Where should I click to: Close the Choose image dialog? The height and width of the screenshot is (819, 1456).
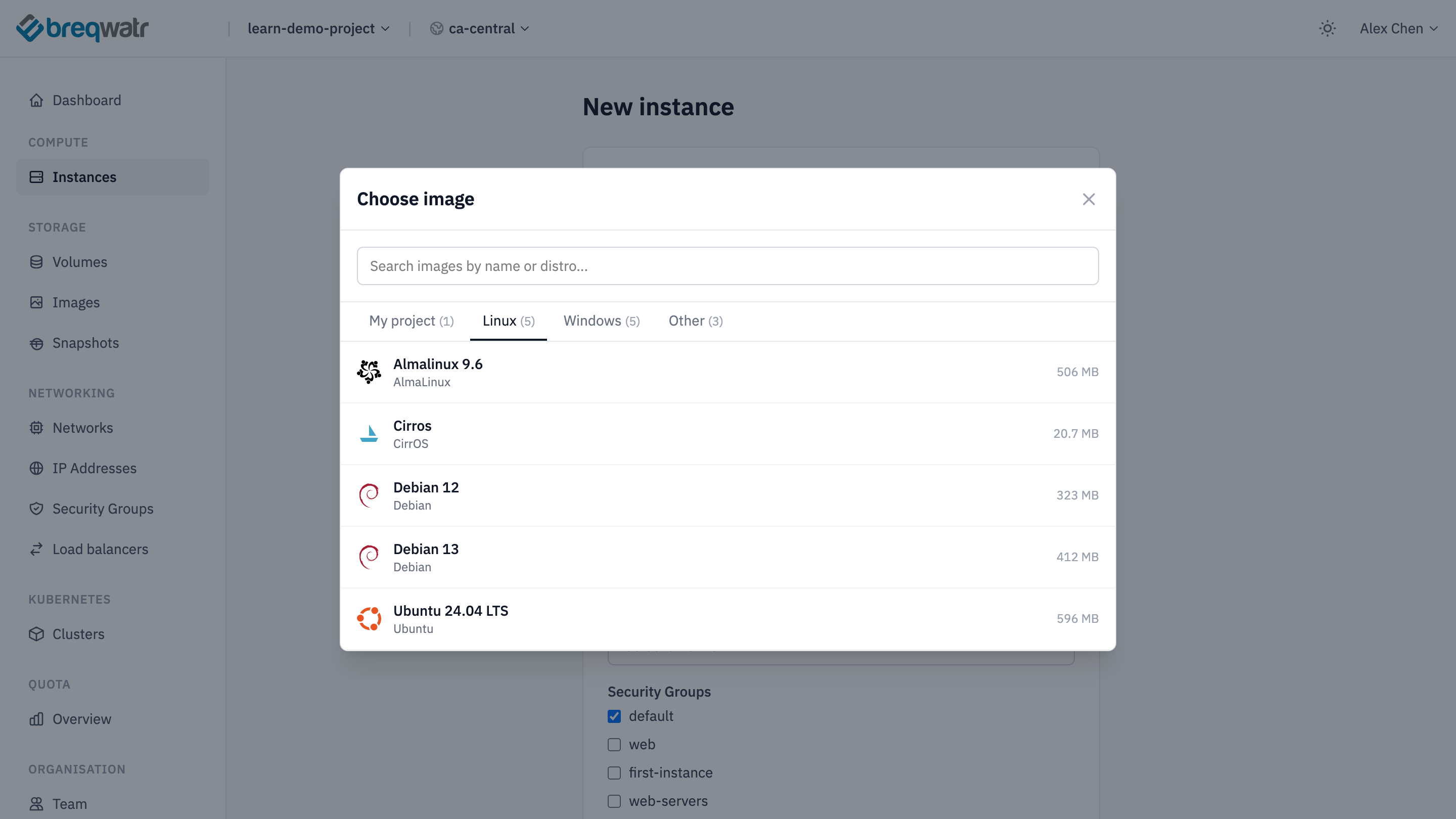pyautogui.click(x=1088, y=199)
